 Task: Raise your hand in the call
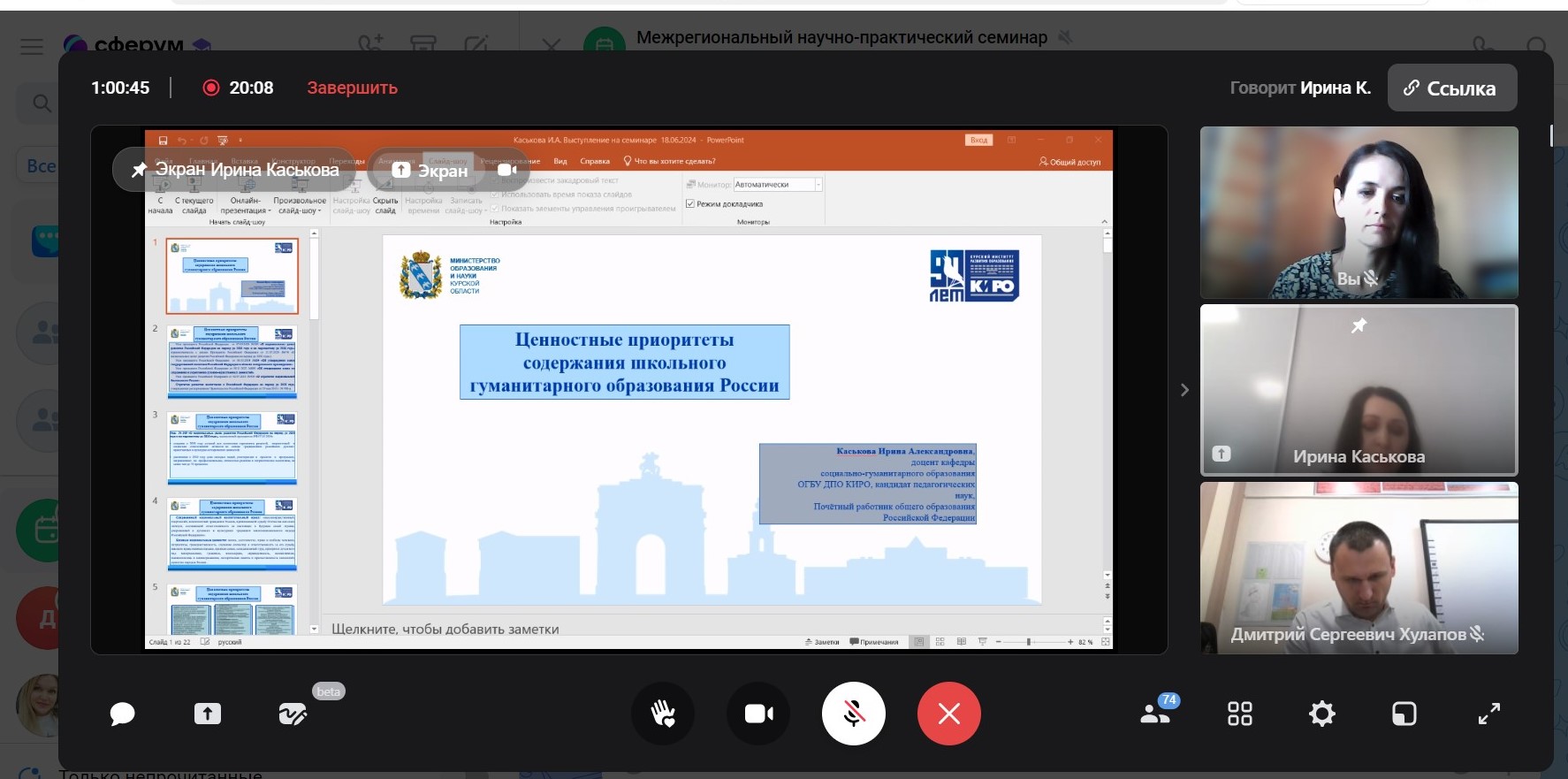(663, 714)
